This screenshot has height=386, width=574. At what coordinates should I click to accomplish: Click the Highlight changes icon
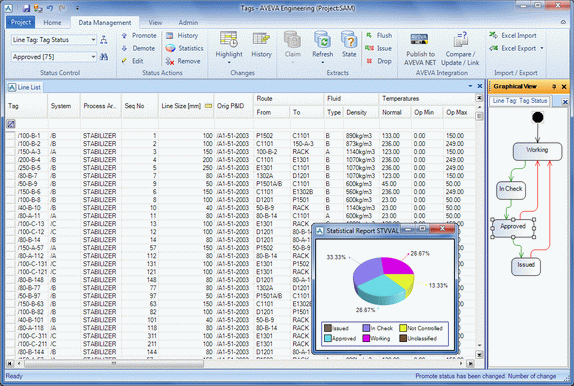point(229,40)
